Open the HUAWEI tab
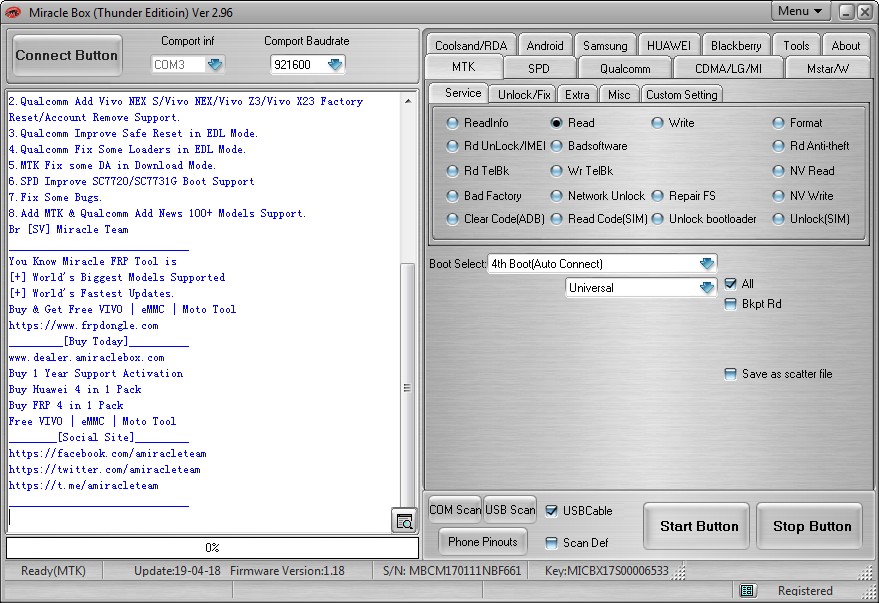The height and width of the screenshot is (603, 879). (x=669, y=45)
